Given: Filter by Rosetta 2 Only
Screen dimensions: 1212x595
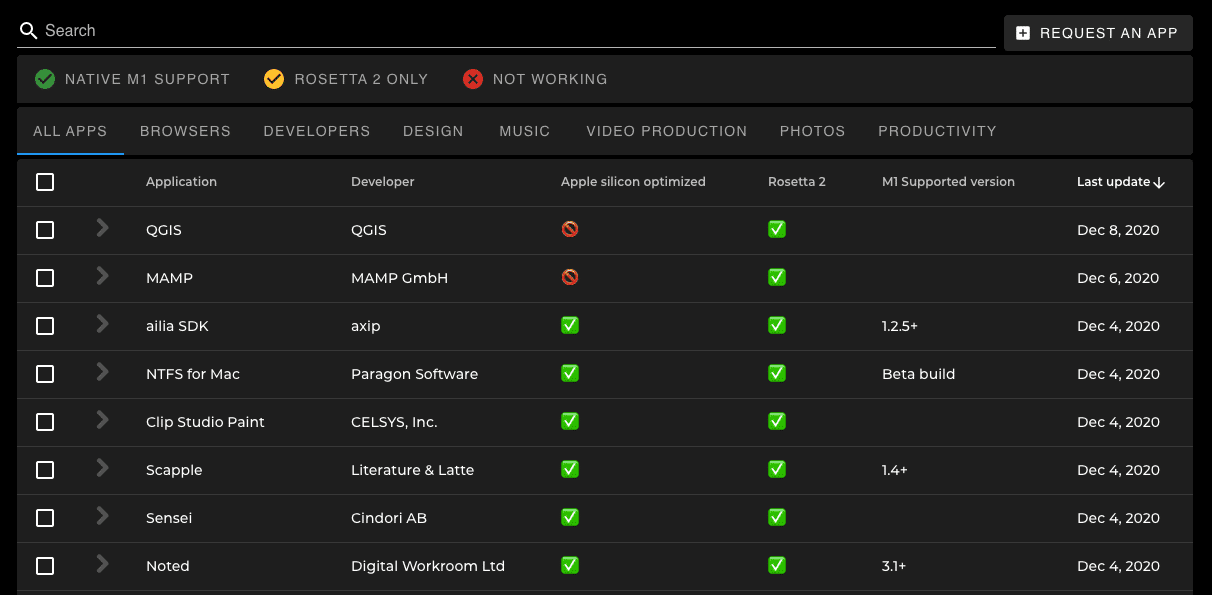Looking at the screenshot, I should [x=346, y=79].
